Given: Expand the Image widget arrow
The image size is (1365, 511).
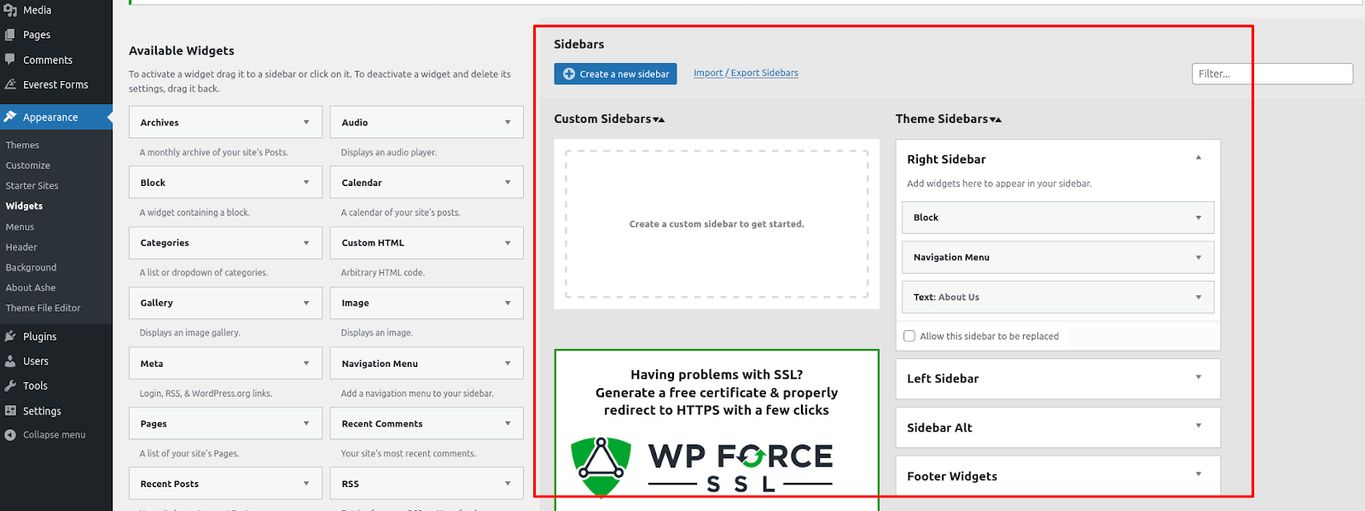Looking at the screenshot, I should coord(507,303).
